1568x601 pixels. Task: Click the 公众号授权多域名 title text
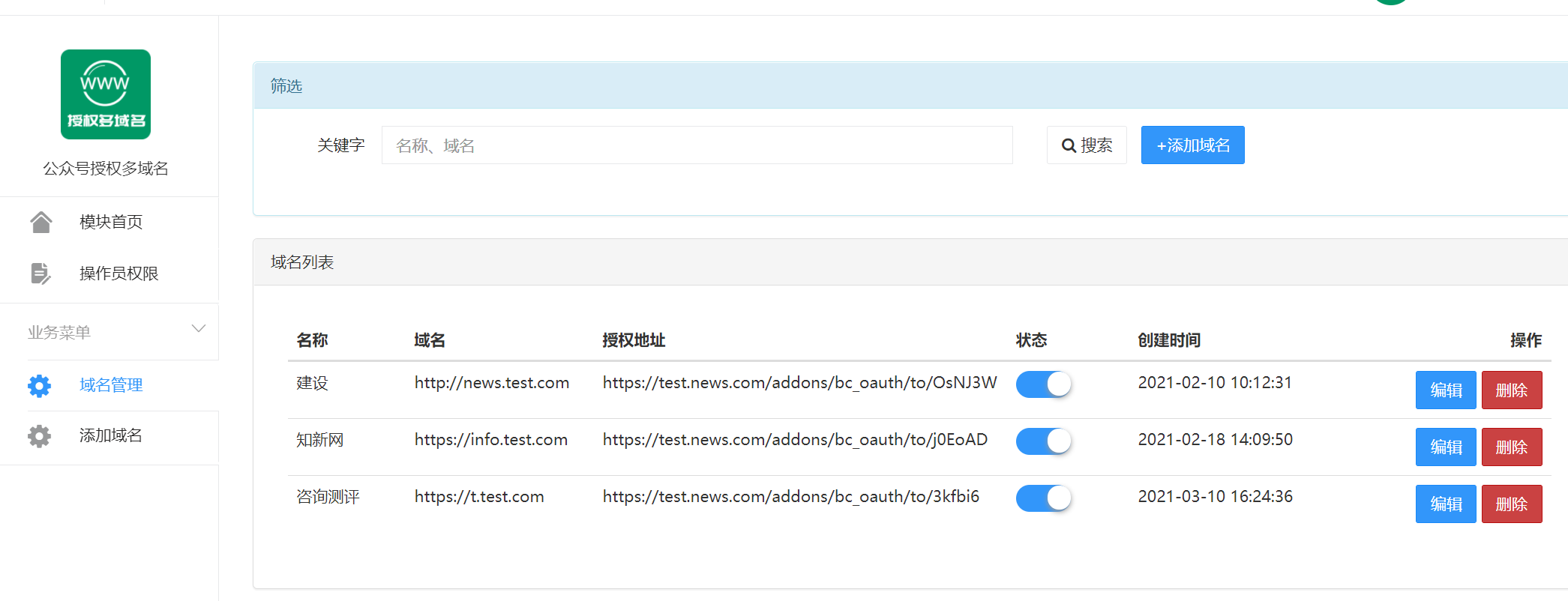106,169
